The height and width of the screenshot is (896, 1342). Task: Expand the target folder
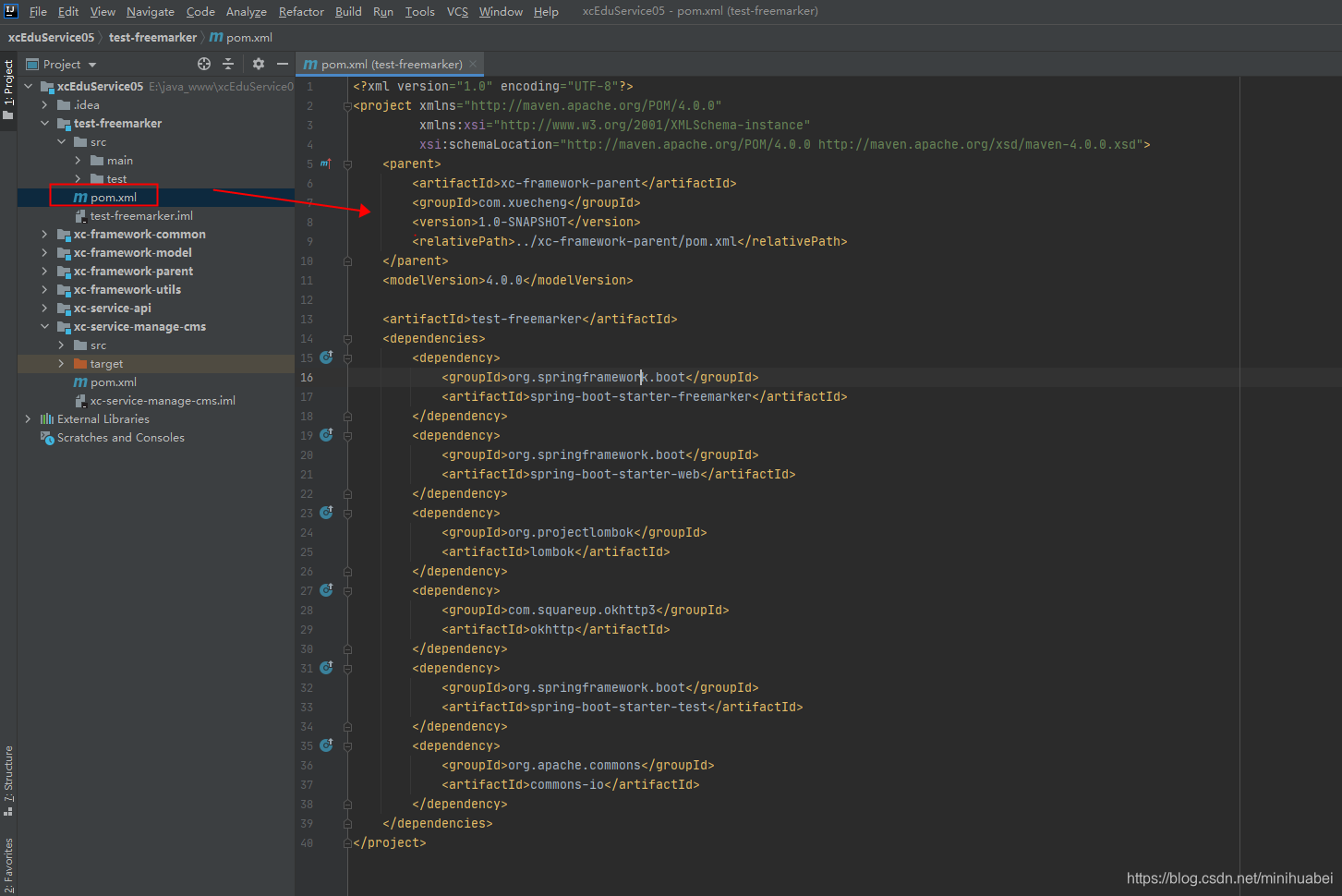tap(61, 363)
